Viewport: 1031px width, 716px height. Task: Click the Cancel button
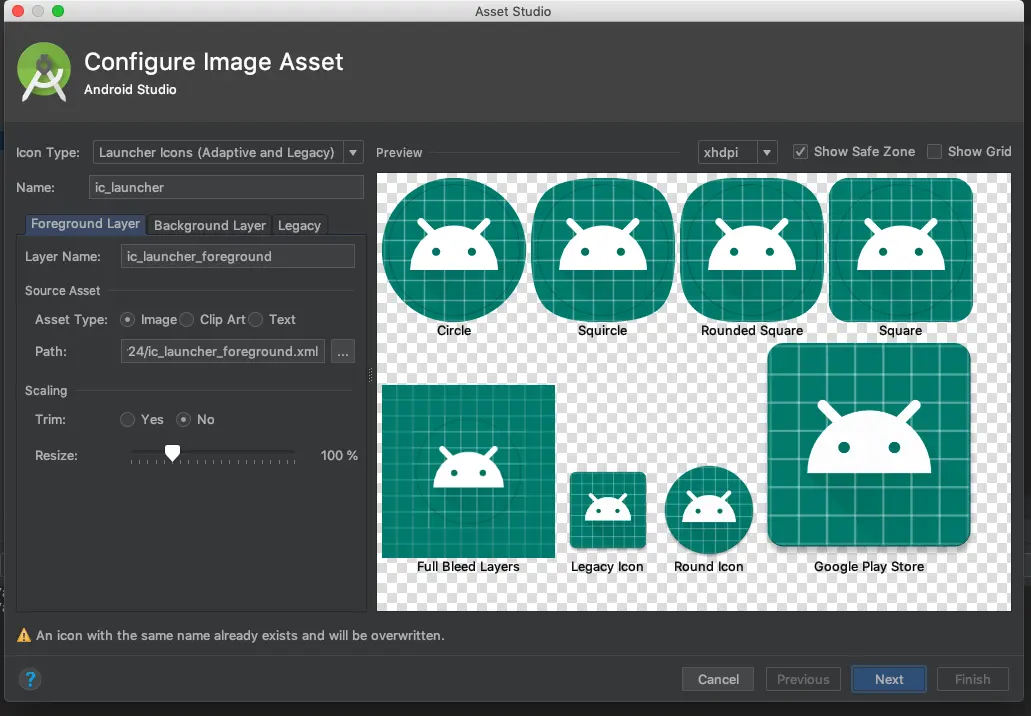coord(718,679)
